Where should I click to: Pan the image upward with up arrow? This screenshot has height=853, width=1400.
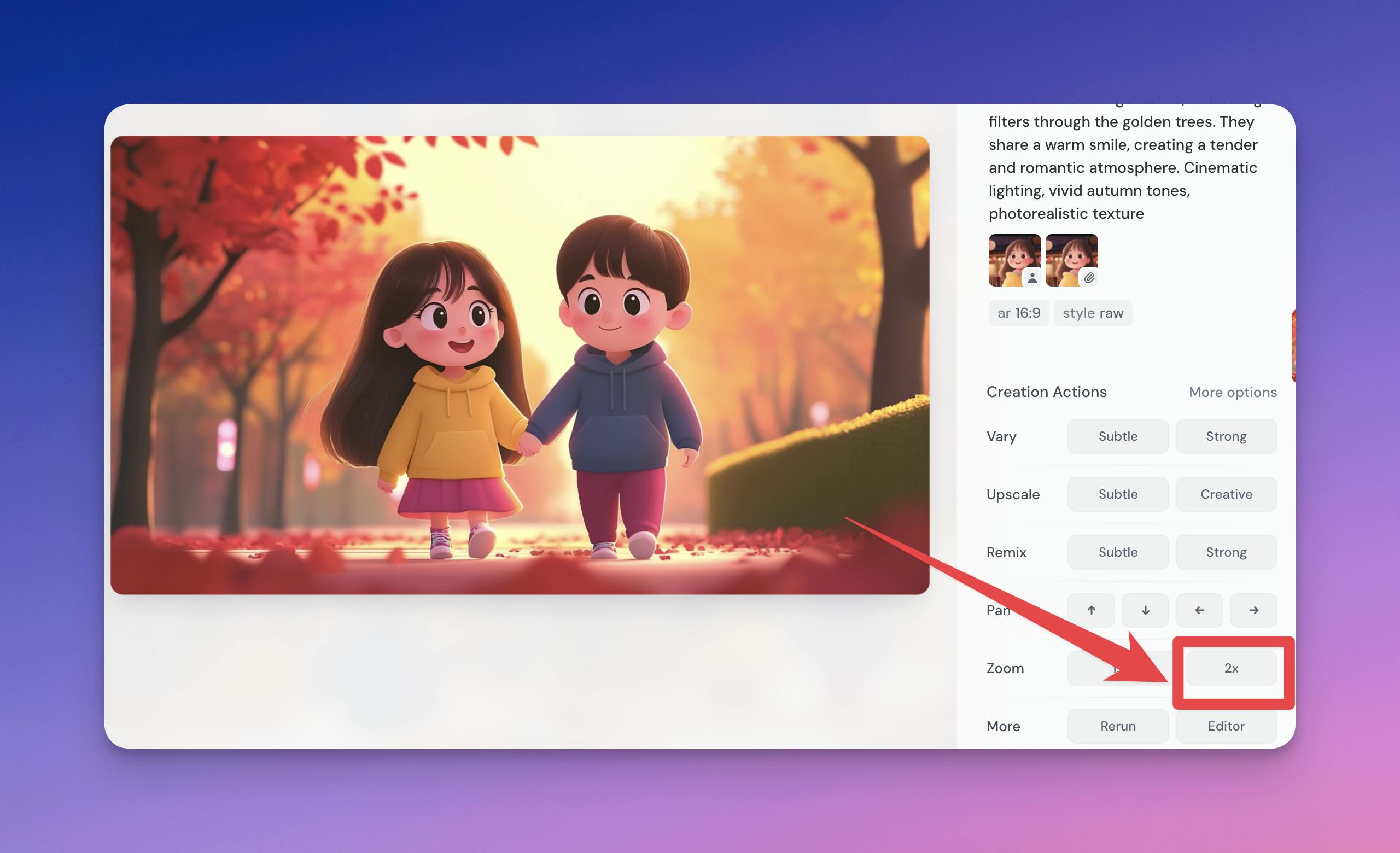click(x=1091, y=610)
